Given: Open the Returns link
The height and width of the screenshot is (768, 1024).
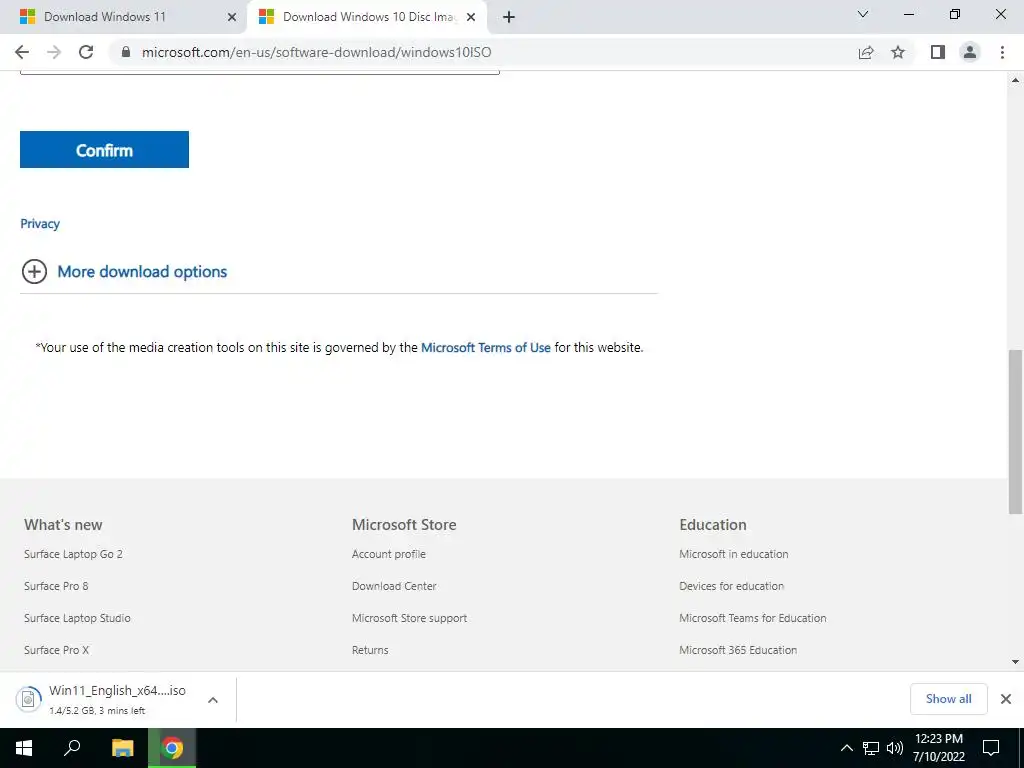Looking at the screenshot, I should (370, 650).
